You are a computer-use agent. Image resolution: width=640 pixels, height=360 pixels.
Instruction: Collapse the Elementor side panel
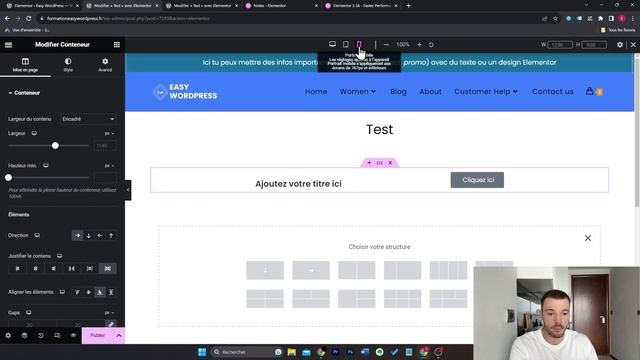(x=128, y=190)
